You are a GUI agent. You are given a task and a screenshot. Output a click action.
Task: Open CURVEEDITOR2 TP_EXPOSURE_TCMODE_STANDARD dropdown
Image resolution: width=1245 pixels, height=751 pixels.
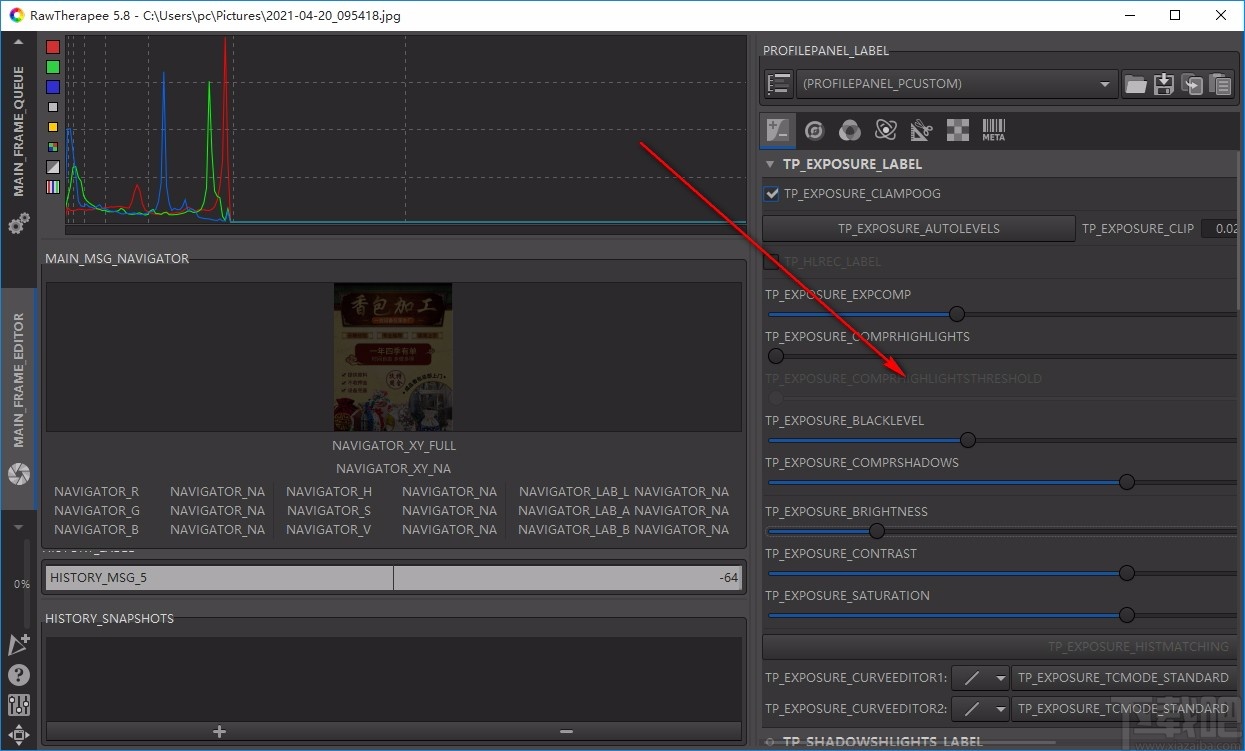(1125, 708)
